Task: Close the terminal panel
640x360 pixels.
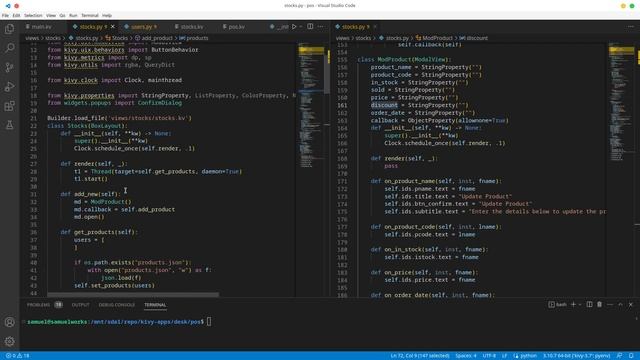Action: [631, 304]
